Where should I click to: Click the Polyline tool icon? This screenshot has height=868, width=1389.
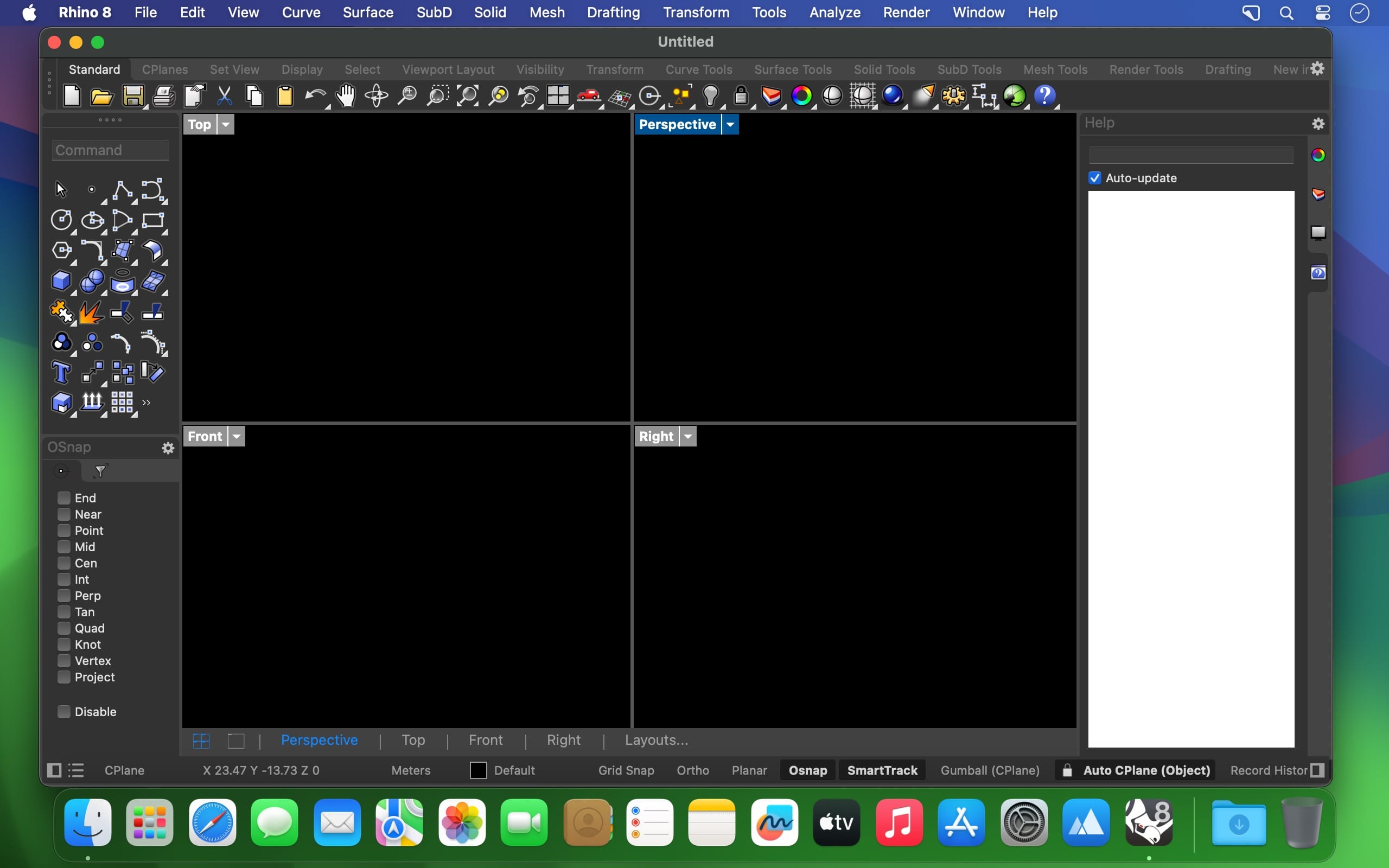(x=122, y=189)
